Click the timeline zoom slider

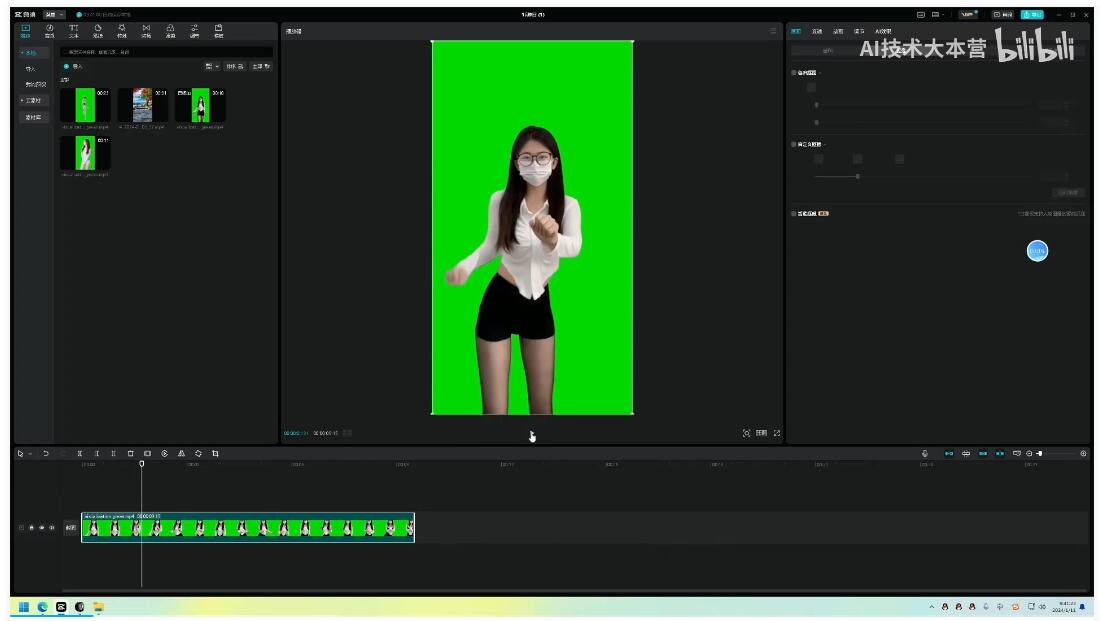1040,454
